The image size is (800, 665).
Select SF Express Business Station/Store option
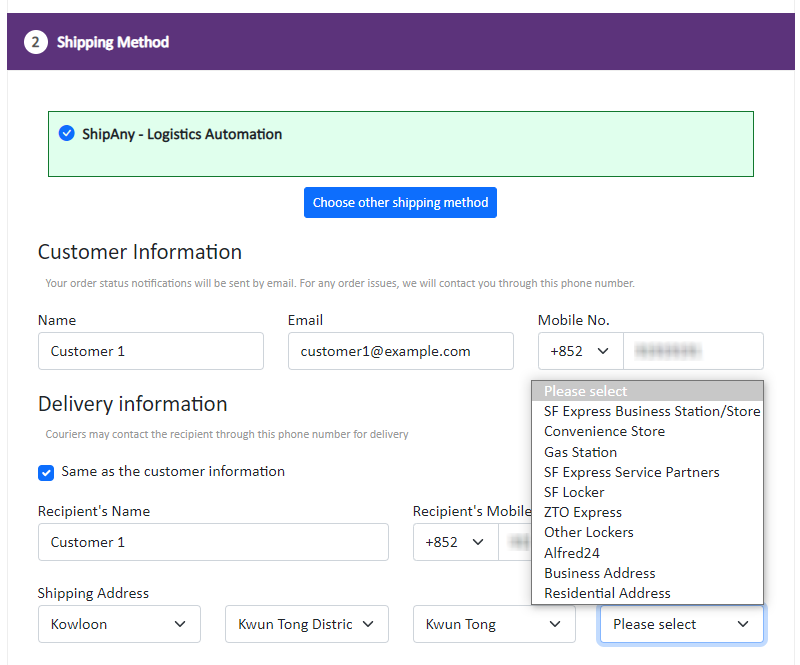tap(647, 411)
